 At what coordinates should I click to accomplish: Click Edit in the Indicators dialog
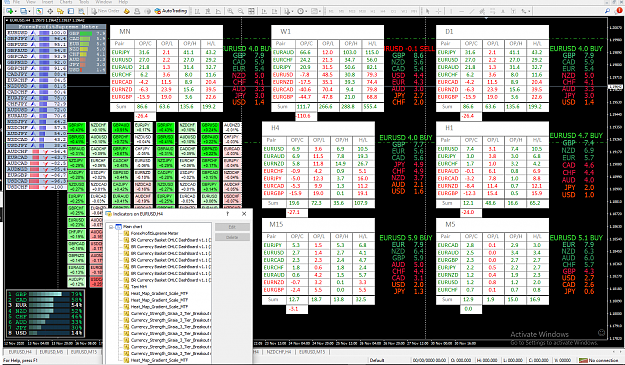tap(232, 227)
